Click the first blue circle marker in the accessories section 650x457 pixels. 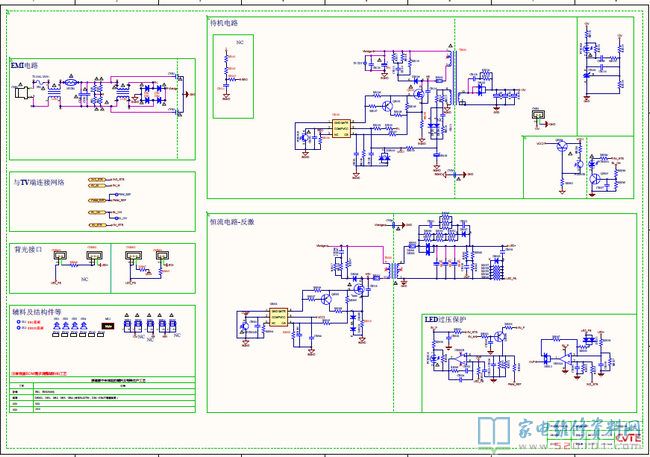19,322
